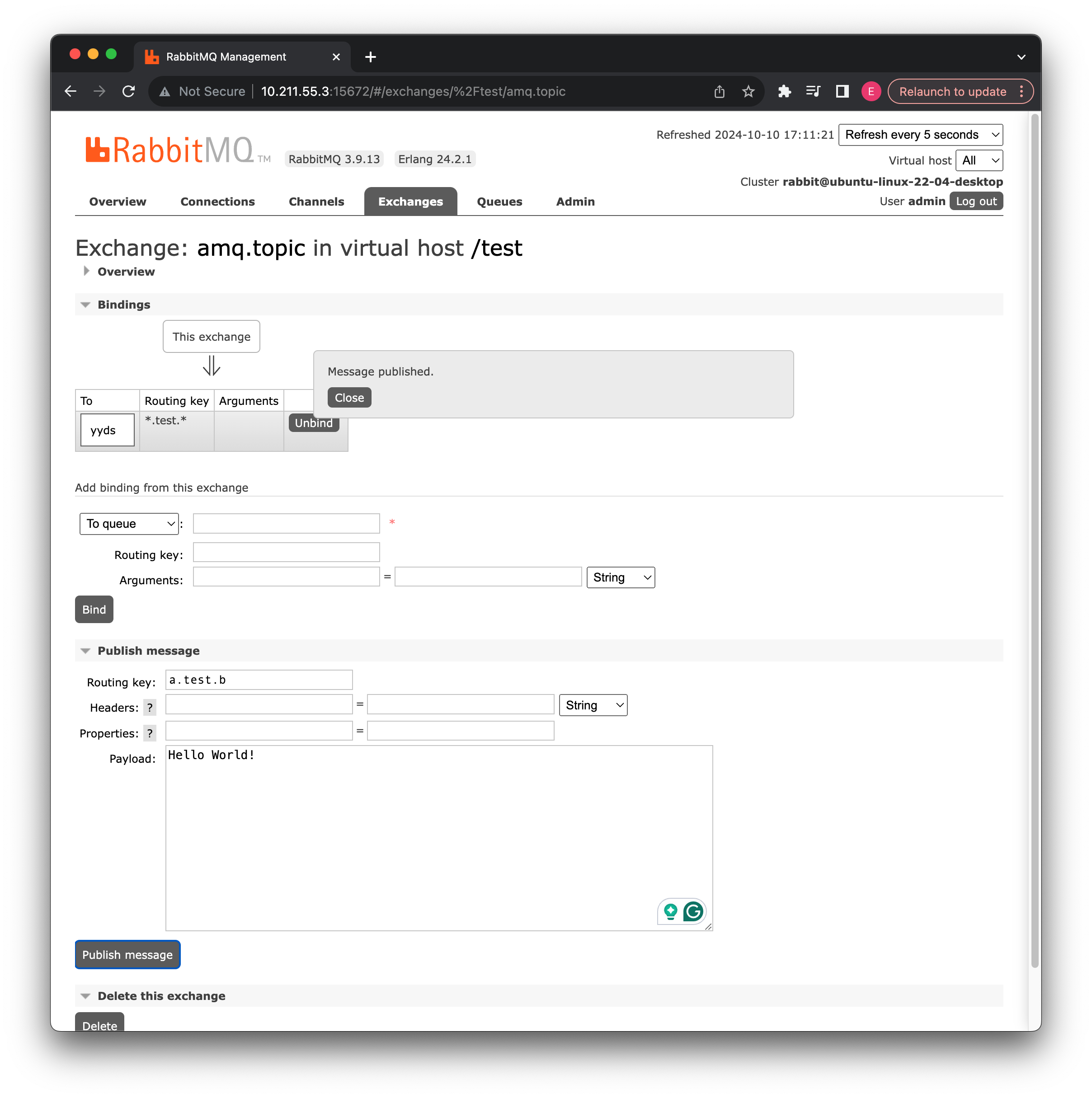This screenshot has height=1098, width=1092.
Task: Open the media control playlist icon
Action: coord(813,91)
